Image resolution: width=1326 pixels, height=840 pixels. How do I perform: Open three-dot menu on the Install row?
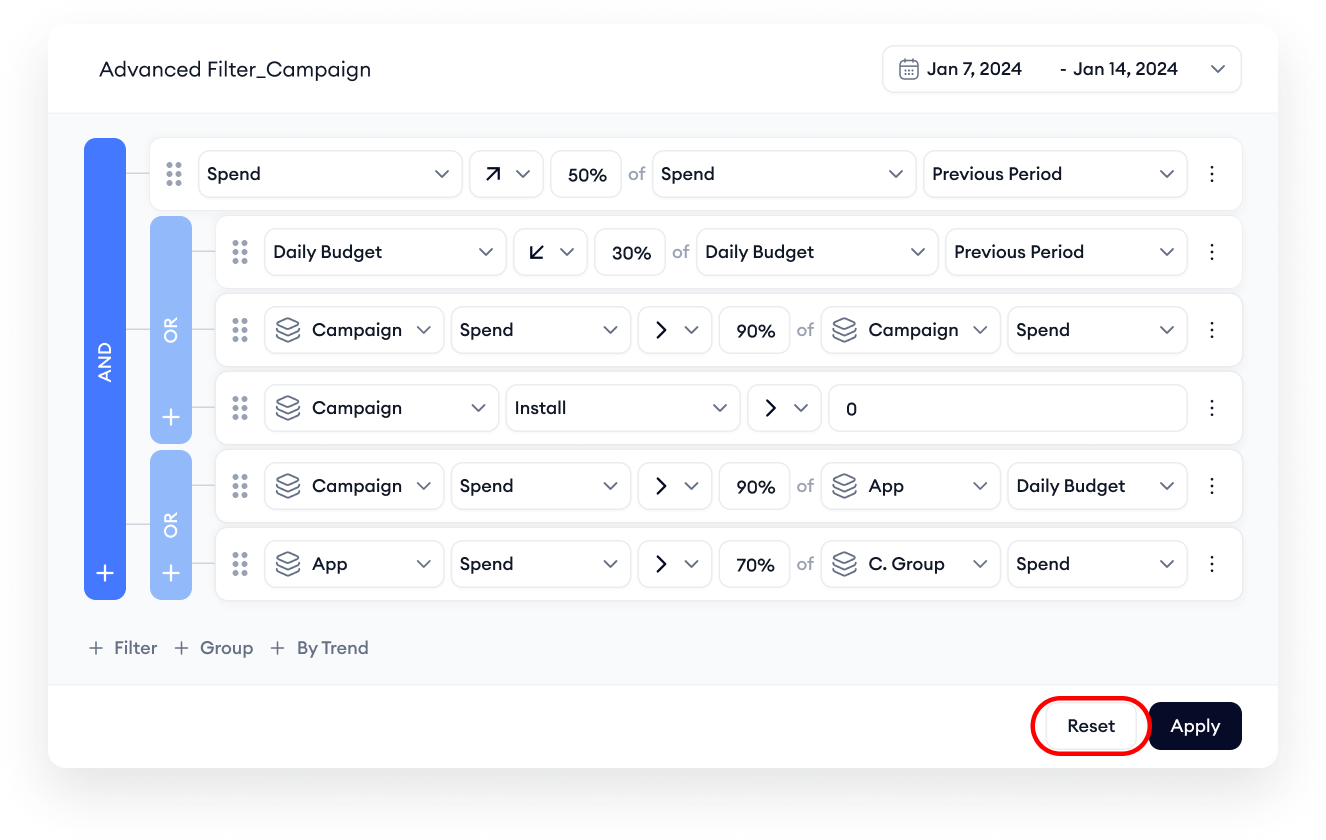1212,408
